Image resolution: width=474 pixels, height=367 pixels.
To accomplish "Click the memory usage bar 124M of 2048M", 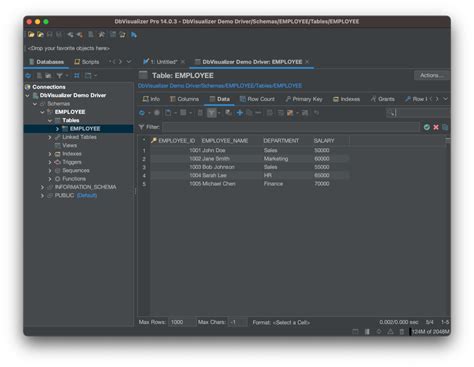I will [x=429, y=332].
